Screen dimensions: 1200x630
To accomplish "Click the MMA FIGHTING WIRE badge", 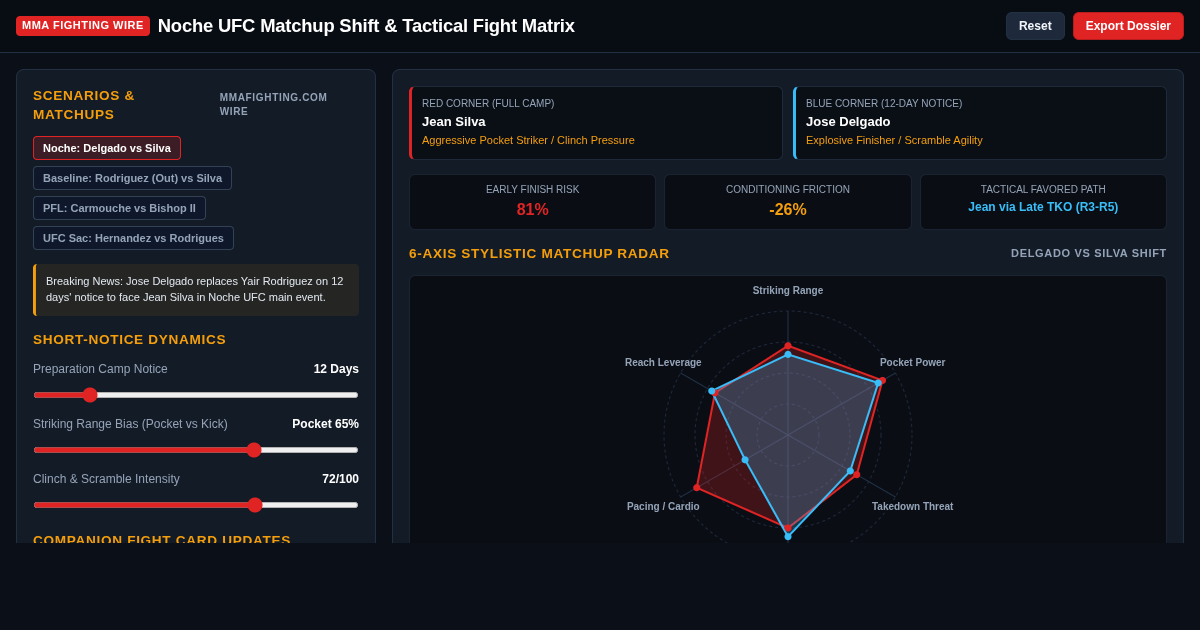I will click(83, 26).
